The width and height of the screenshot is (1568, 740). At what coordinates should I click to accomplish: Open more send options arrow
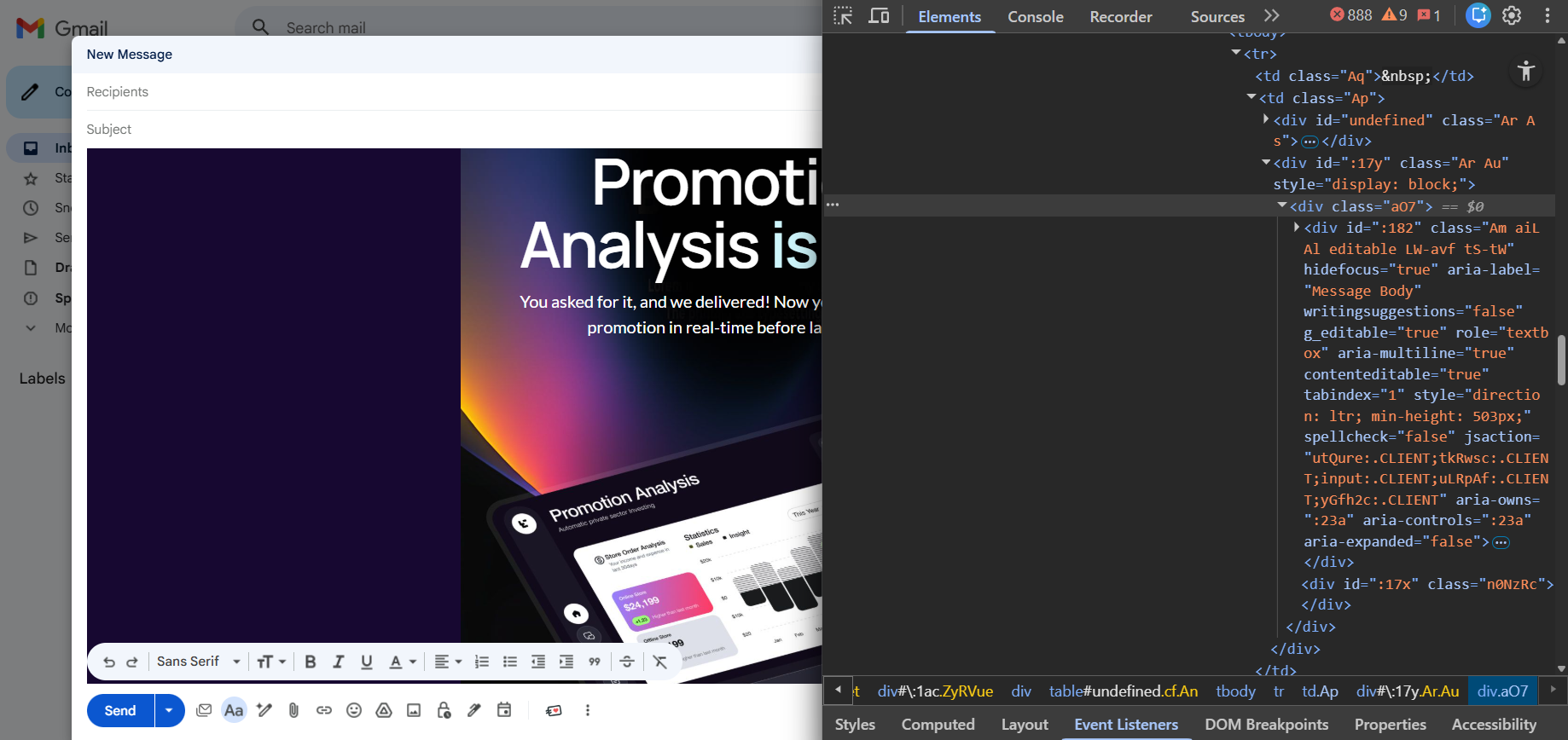169,710
